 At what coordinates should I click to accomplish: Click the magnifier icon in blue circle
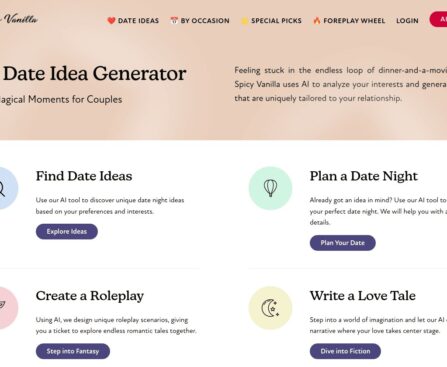click(7, 188)
